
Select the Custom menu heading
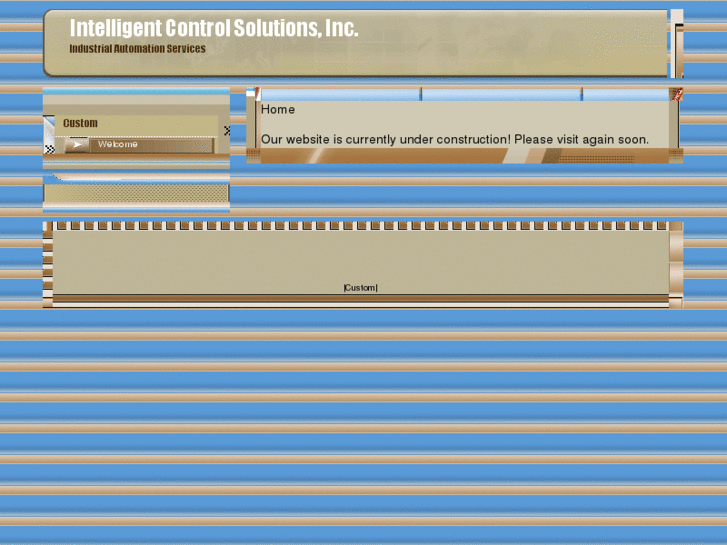80,123
